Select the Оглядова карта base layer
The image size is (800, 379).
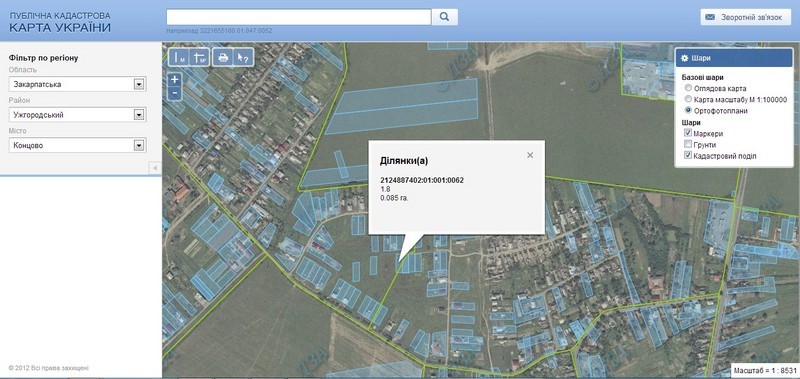pos(688,88)
